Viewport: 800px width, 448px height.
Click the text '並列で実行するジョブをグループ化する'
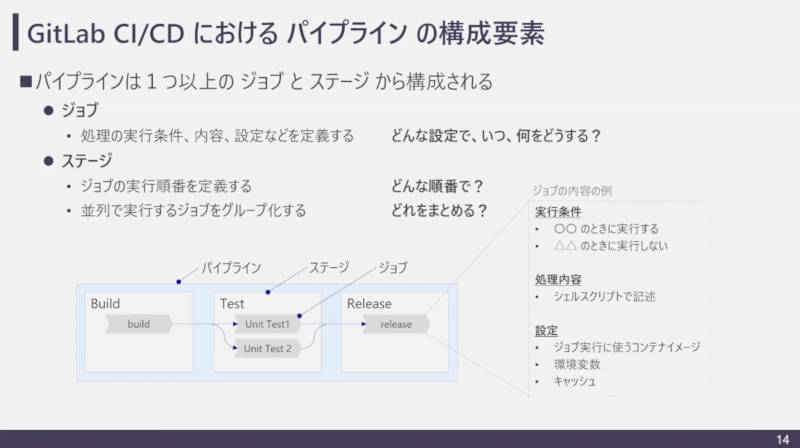193,211
